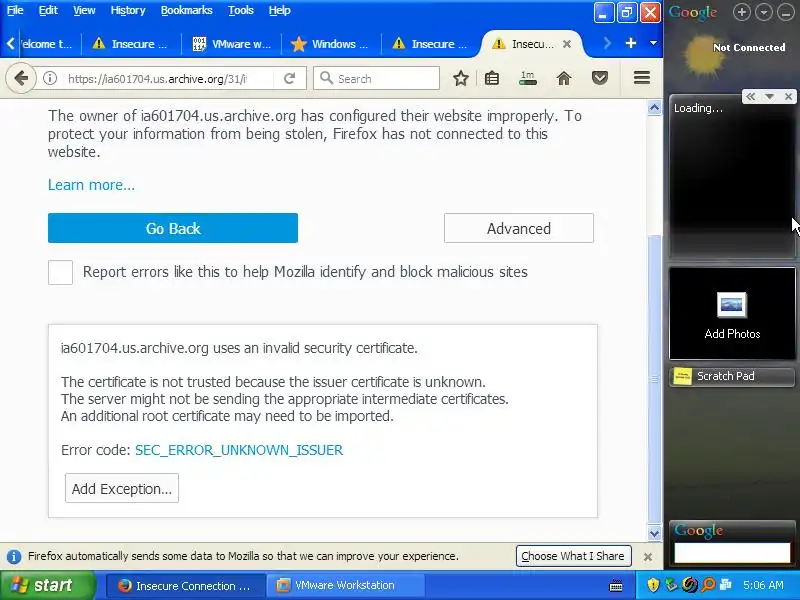Click the Firefox back arrow button
This screenshot has height=600, width=800.
click(x=21, y=78)
